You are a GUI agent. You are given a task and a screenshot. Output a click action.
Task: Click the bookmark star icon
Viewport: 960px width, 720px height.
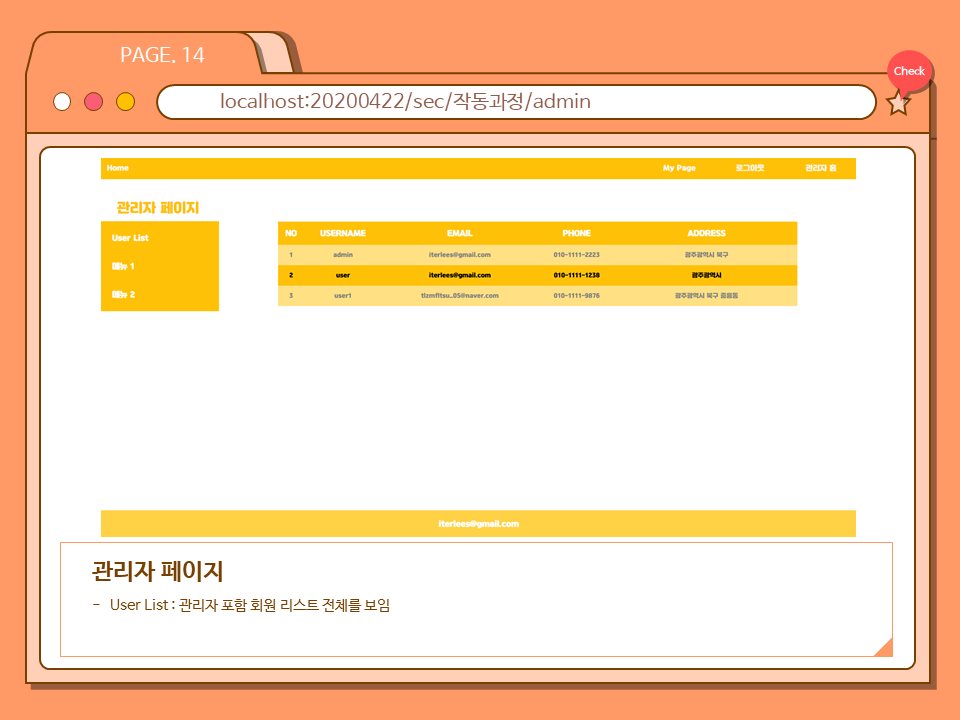pyautogui.click(x=898, y=103)
